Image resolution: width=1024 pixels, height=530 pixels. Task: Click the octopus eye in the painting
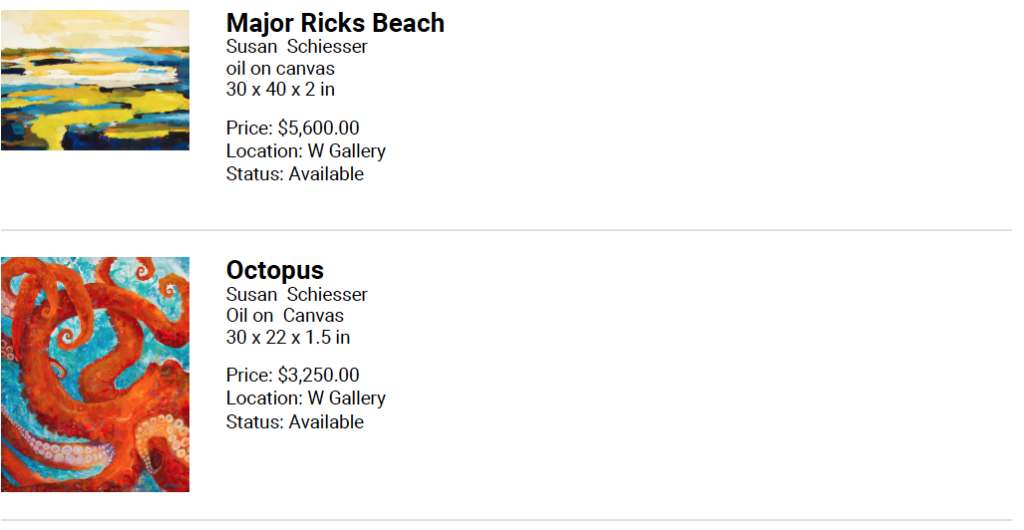click(x=157, y=458)
